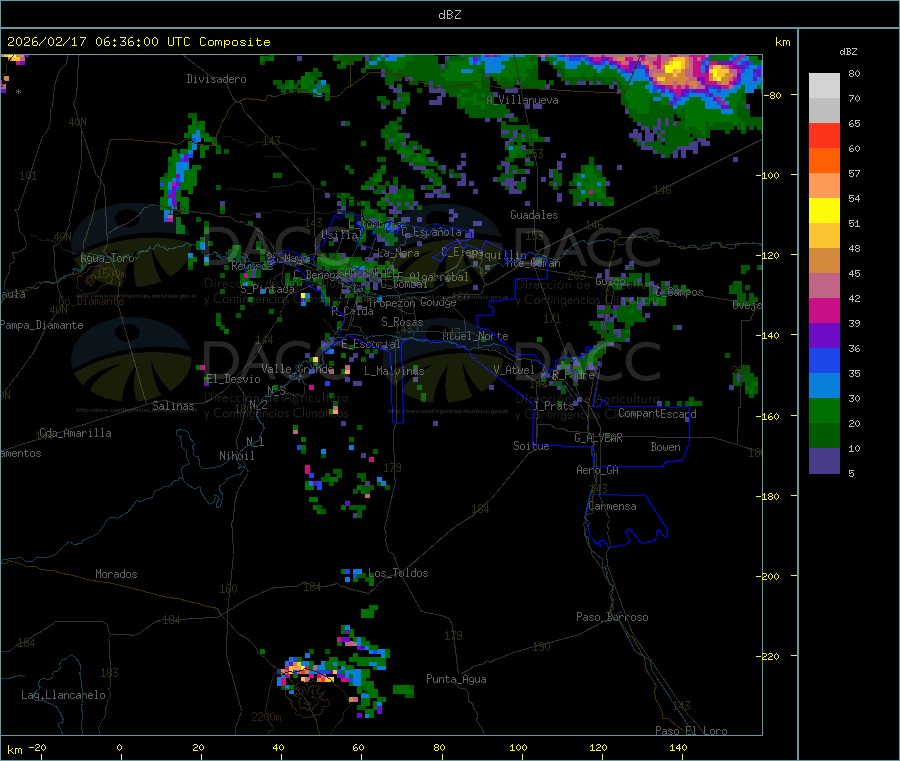Select the blue 35 dBZ legend swatch
Image resolution: width=900 pixels, height=761 pixels.
click(824, 360)
